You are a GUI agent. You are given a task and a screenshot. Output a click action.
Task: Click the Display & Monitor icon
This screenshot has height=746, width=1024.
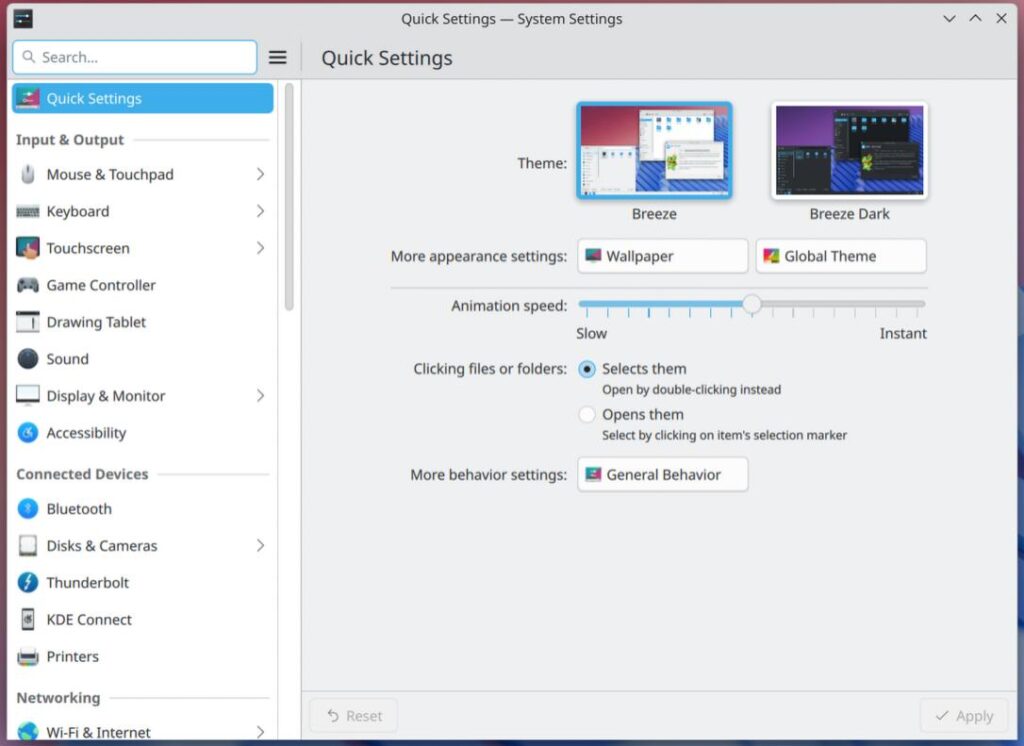coord(27,396)
